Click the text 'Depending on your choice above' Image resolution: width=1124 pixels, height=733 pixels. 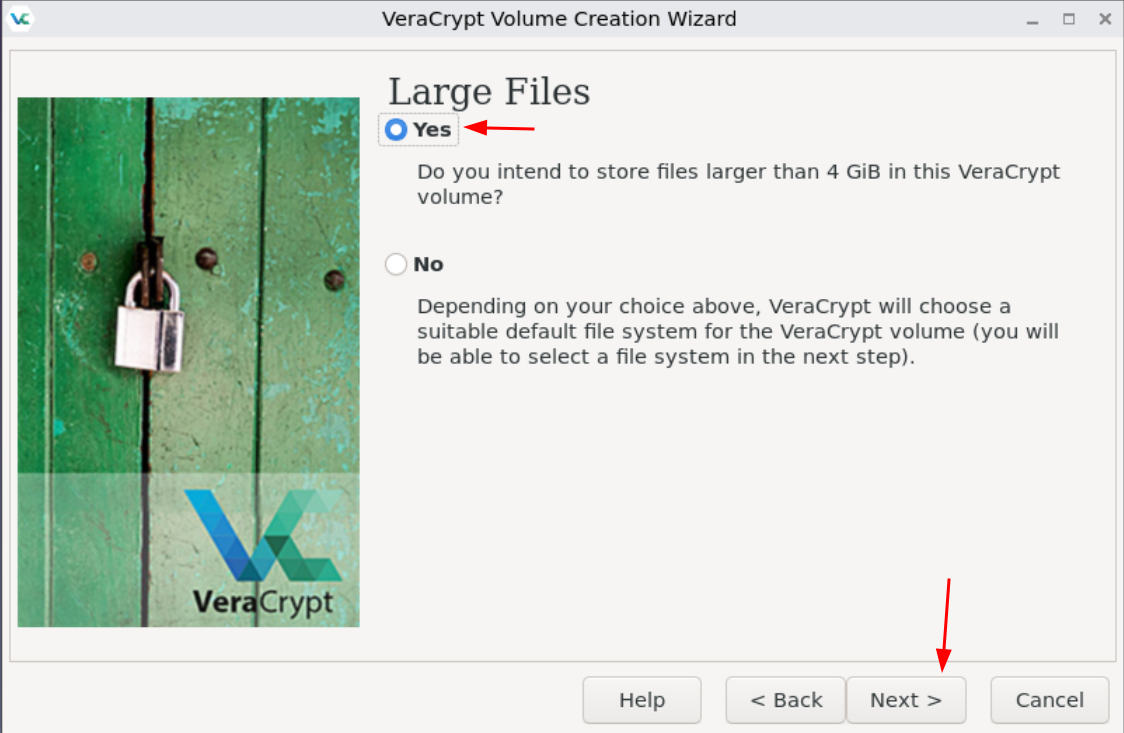(587, 307)
